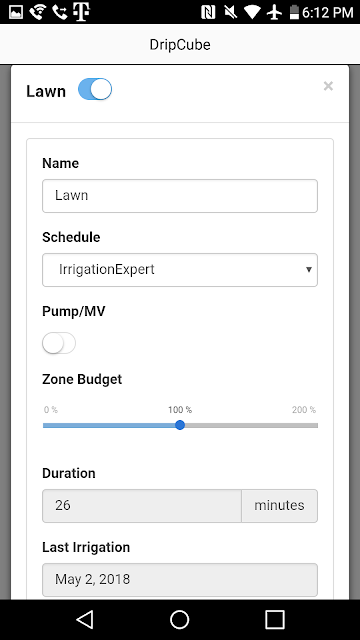Tap the airplane mode status icon
This screenshot has height=640, width=360.
pyautogui.click(x=275, y=12)
